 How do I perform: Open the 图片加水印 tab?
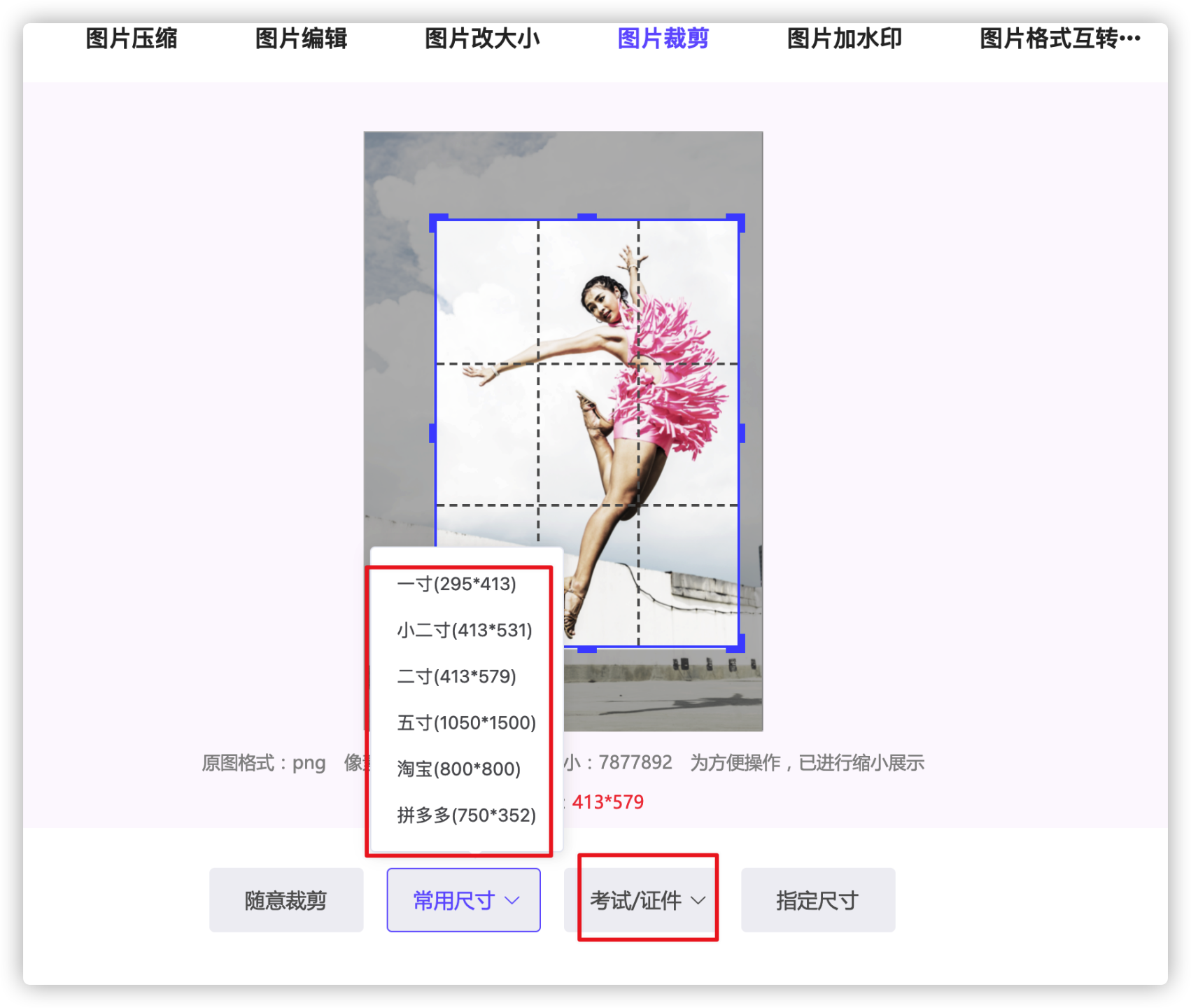[843, 40]
